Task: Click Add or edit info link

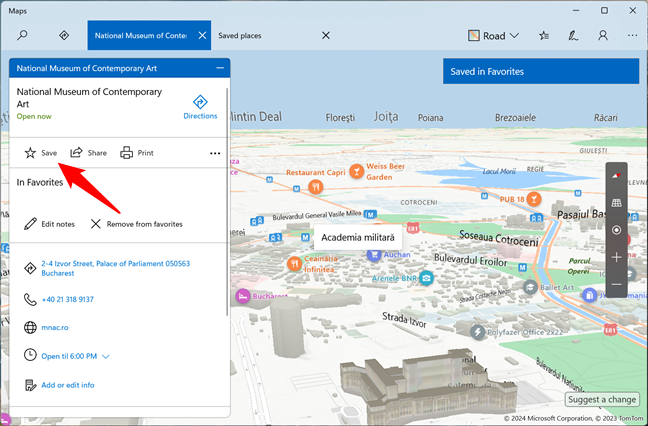Action: (x=68, y=385)
